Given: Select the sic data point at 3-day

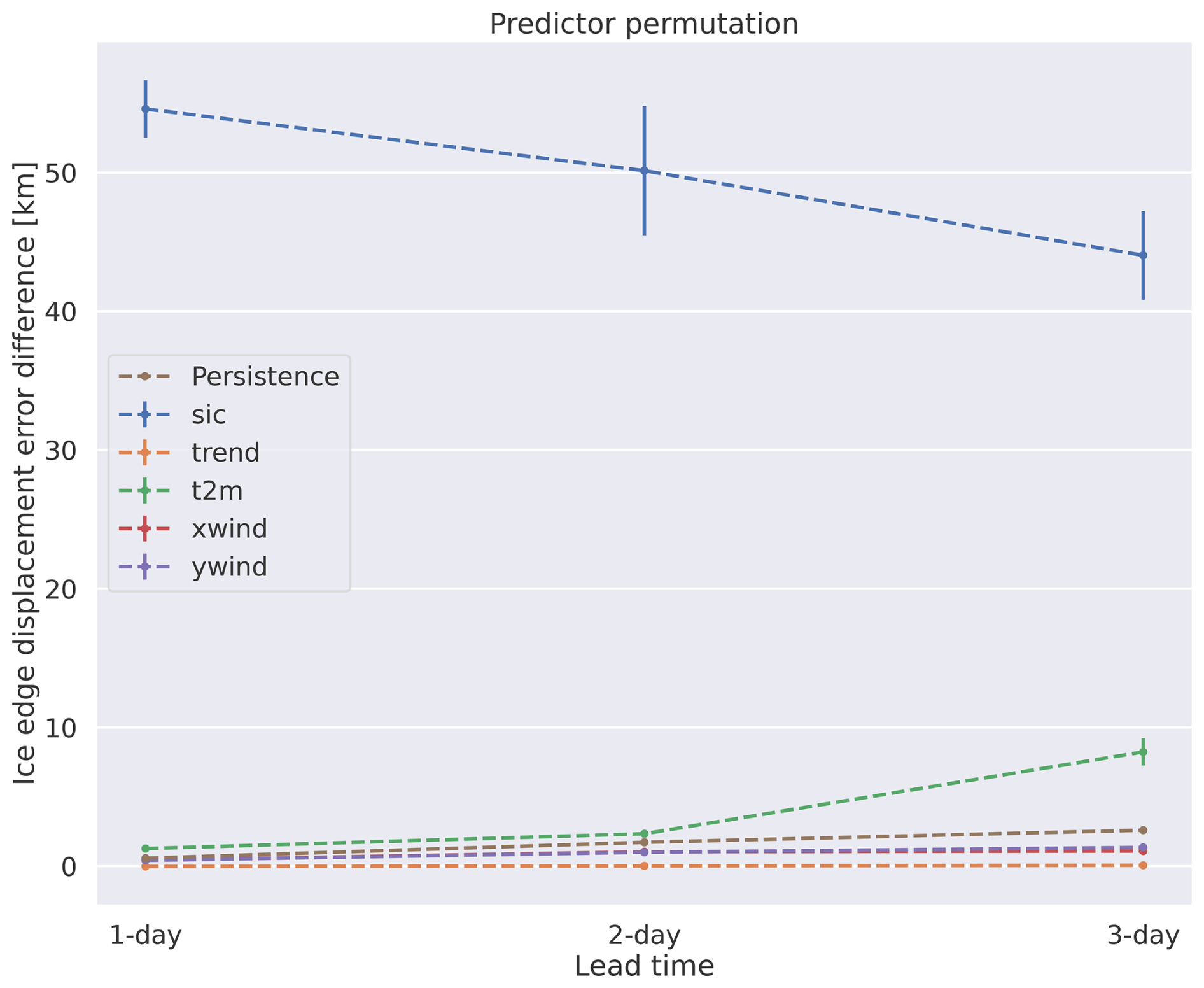Looking at the screenshot, I should (1143, 255).
